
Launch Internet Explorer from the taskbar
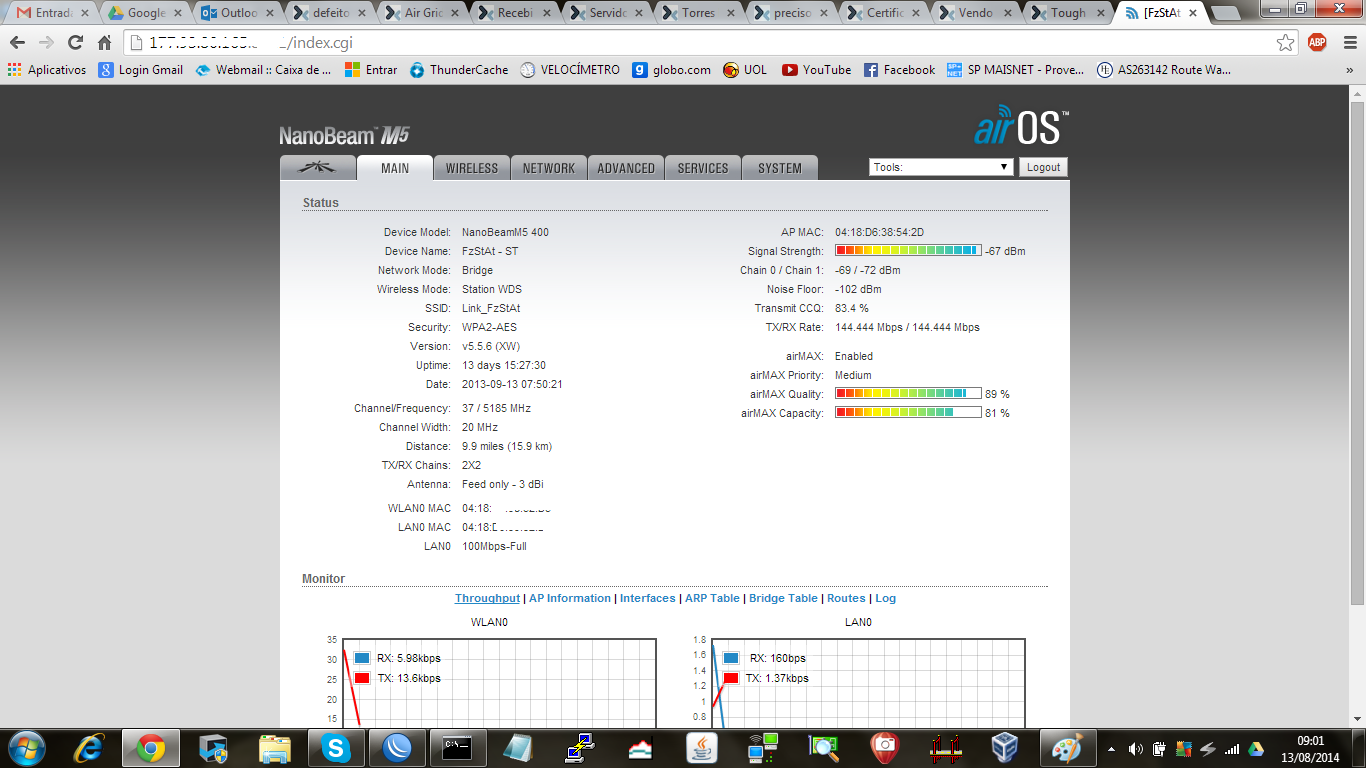tap(90, 748)
